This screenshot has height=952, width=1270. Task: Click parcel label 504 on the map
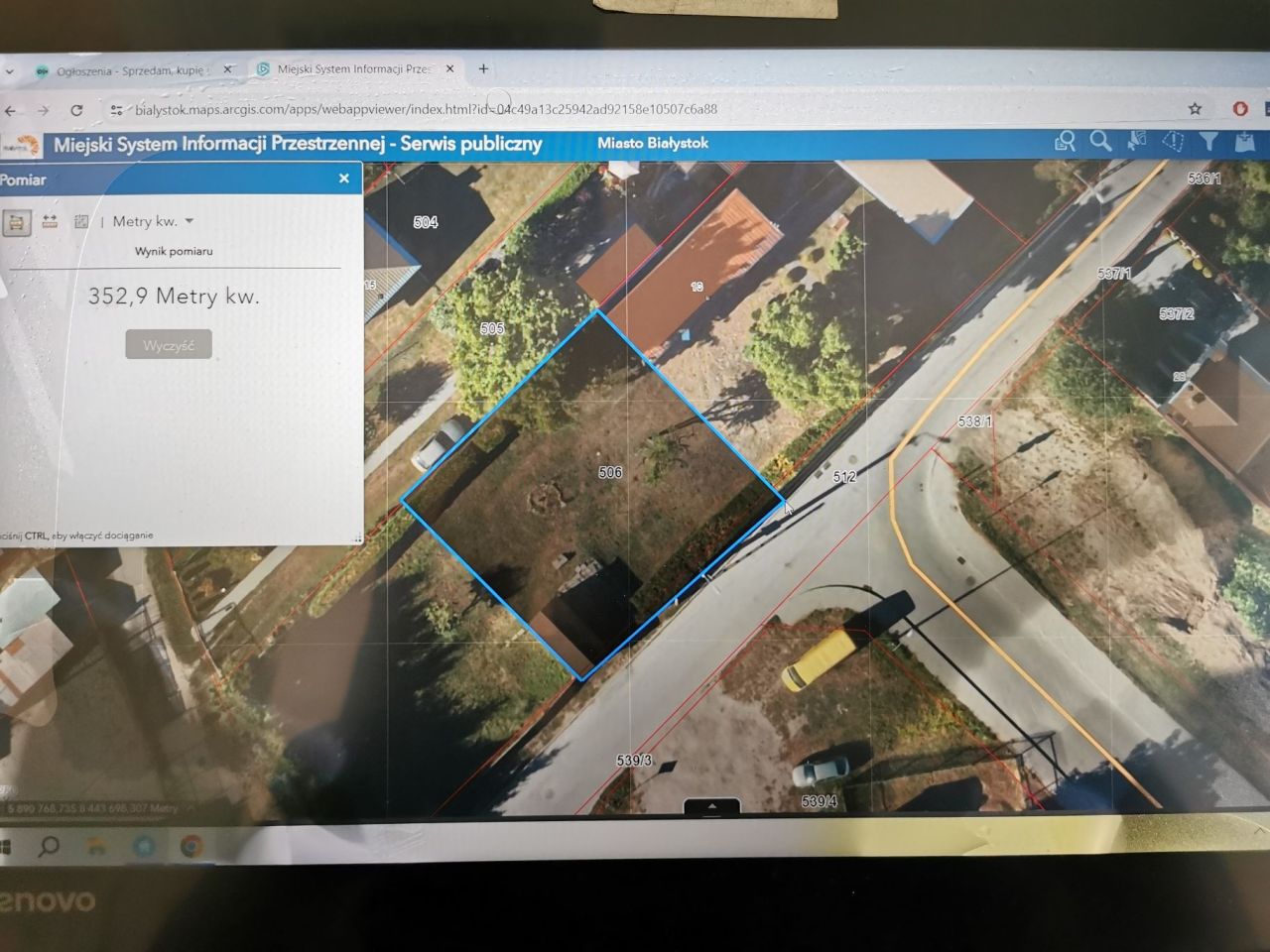(426, 222)
